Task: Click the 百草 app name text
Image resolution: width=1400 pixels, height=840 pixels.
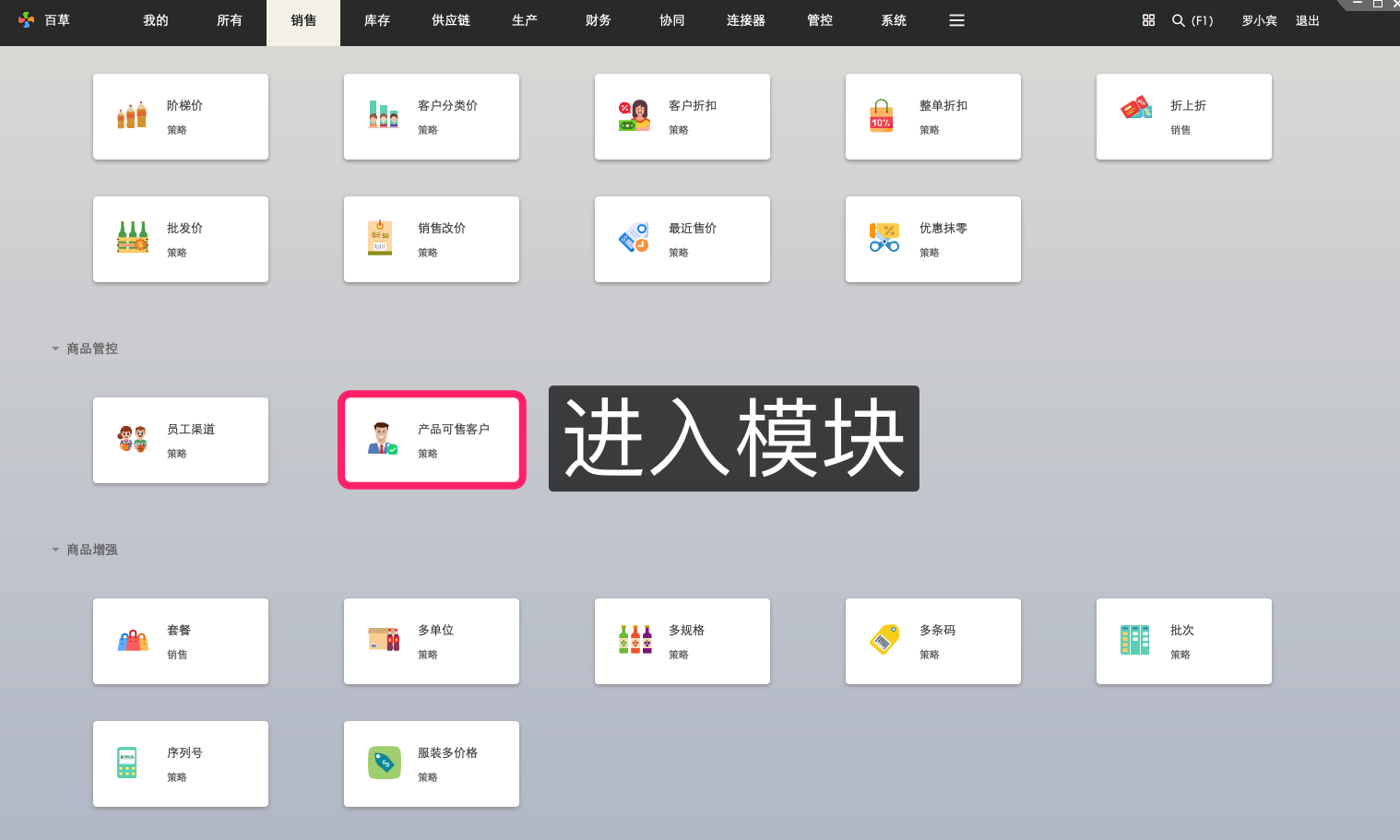Action: click(x=57, y=20)
